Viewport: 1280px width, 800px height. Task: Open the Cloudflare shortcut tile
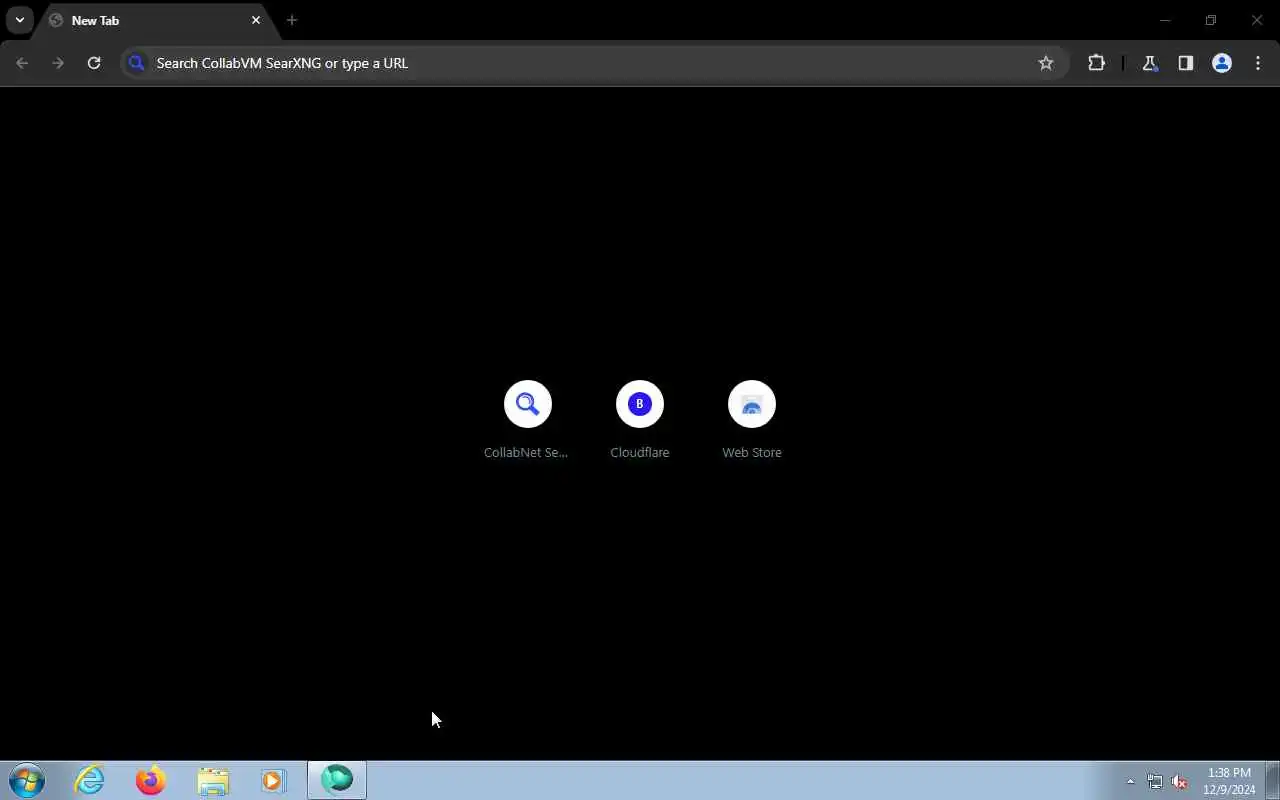[x=640, y=420]
